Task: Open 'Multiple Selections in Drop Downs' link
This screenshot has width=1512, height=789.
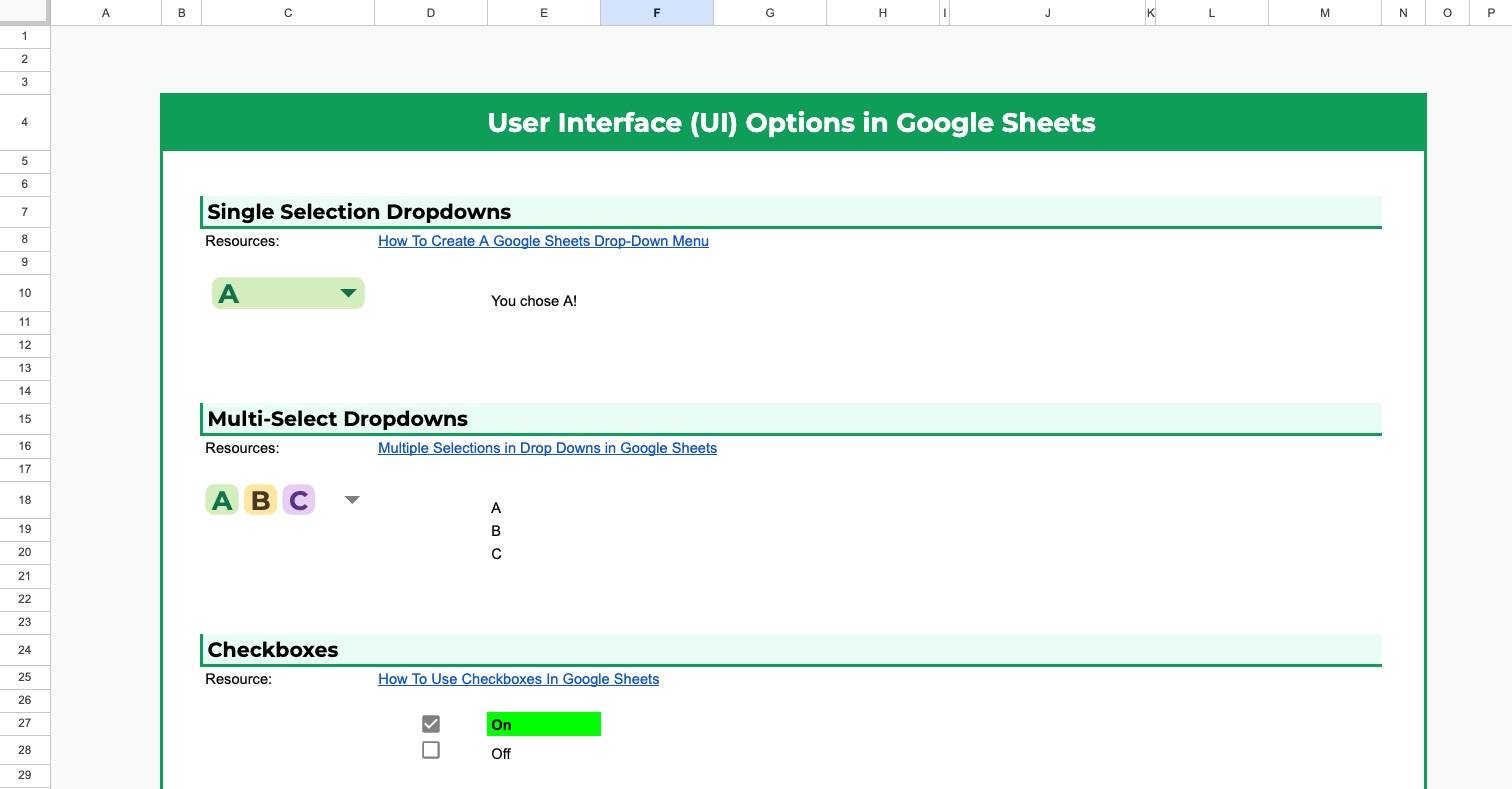Action: coord(547,448)
